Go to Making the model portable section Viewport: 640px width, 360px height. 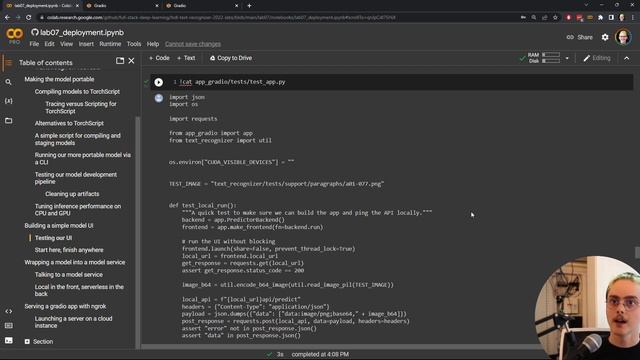pos(59,79)
